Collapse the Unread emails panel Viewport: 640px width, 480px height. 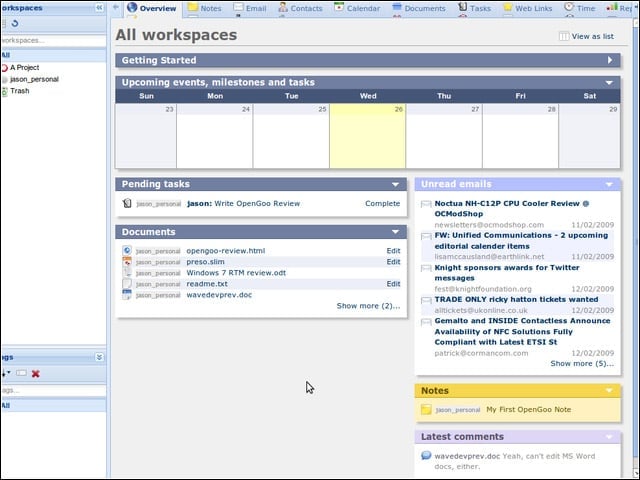(609, 184)
